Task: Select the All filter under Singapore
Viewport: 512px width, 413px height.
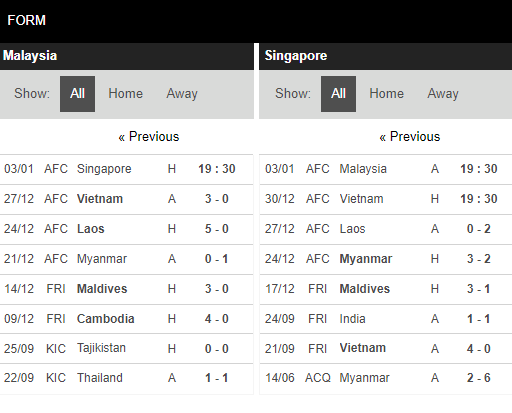Action: coord(338,94)
